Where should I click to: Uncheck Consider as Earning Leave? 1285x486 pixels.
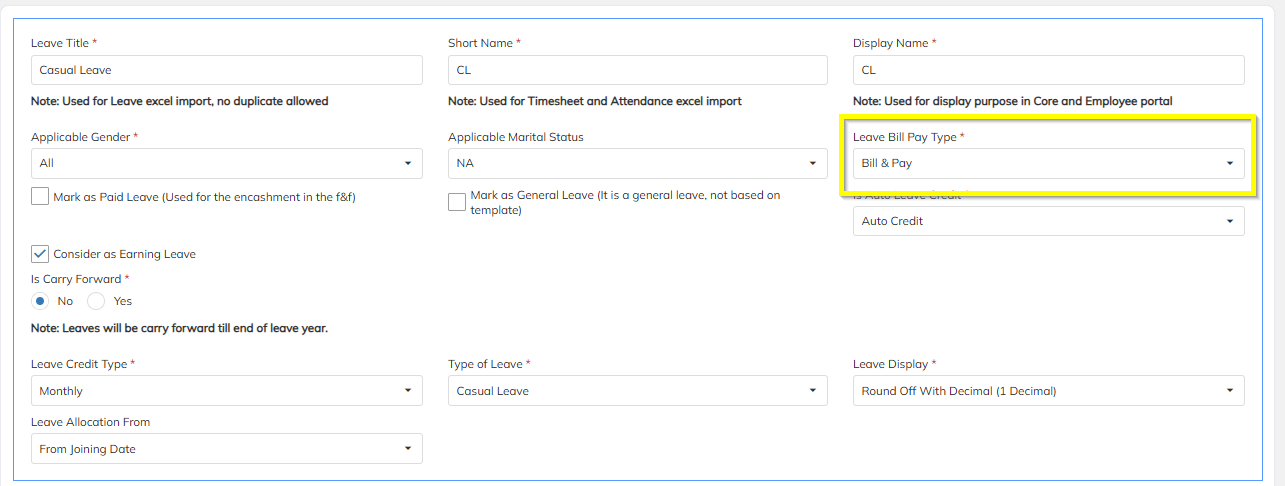40,254
